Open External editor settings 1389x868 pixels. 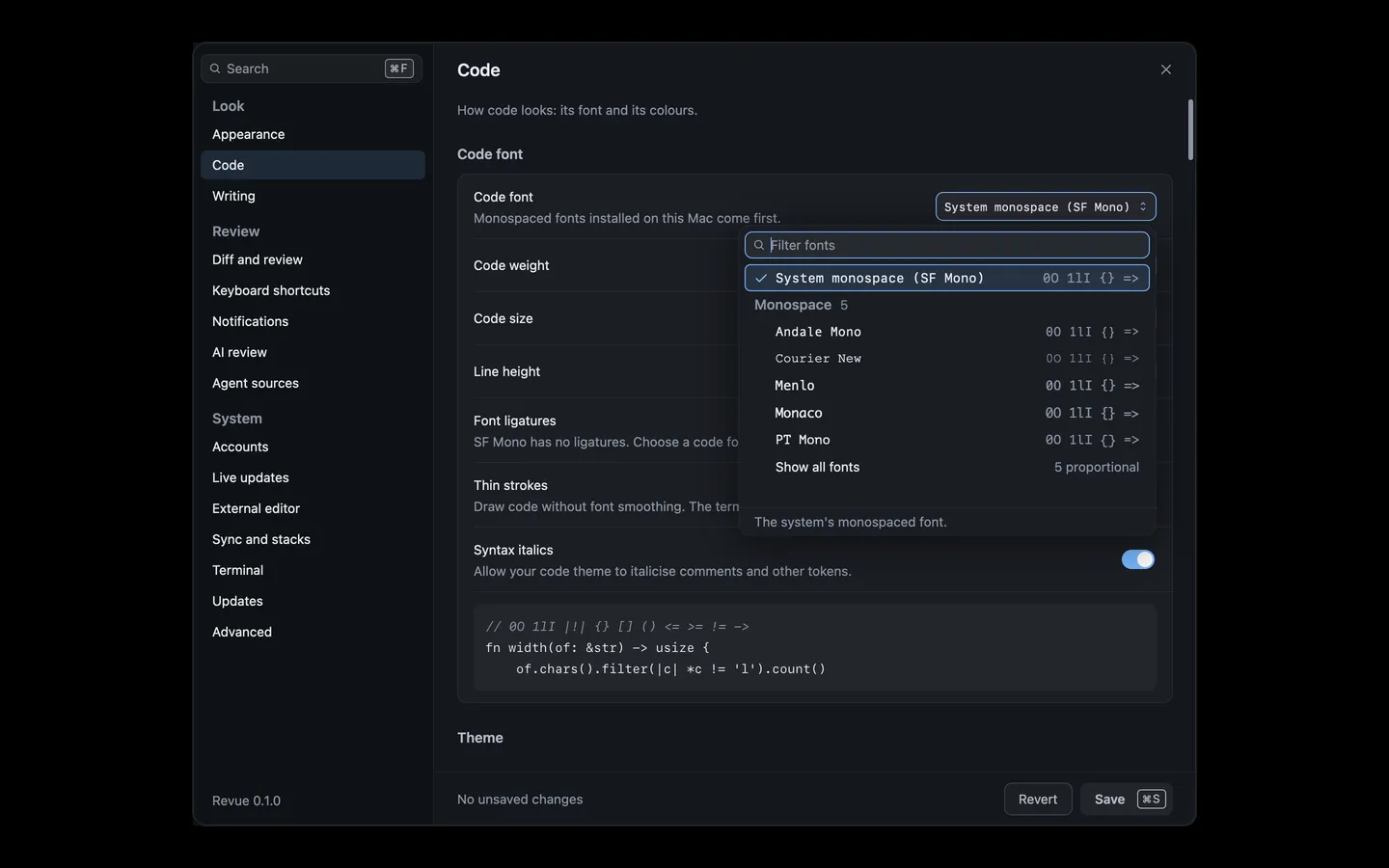pyautogui.click(x=313, y=508)
